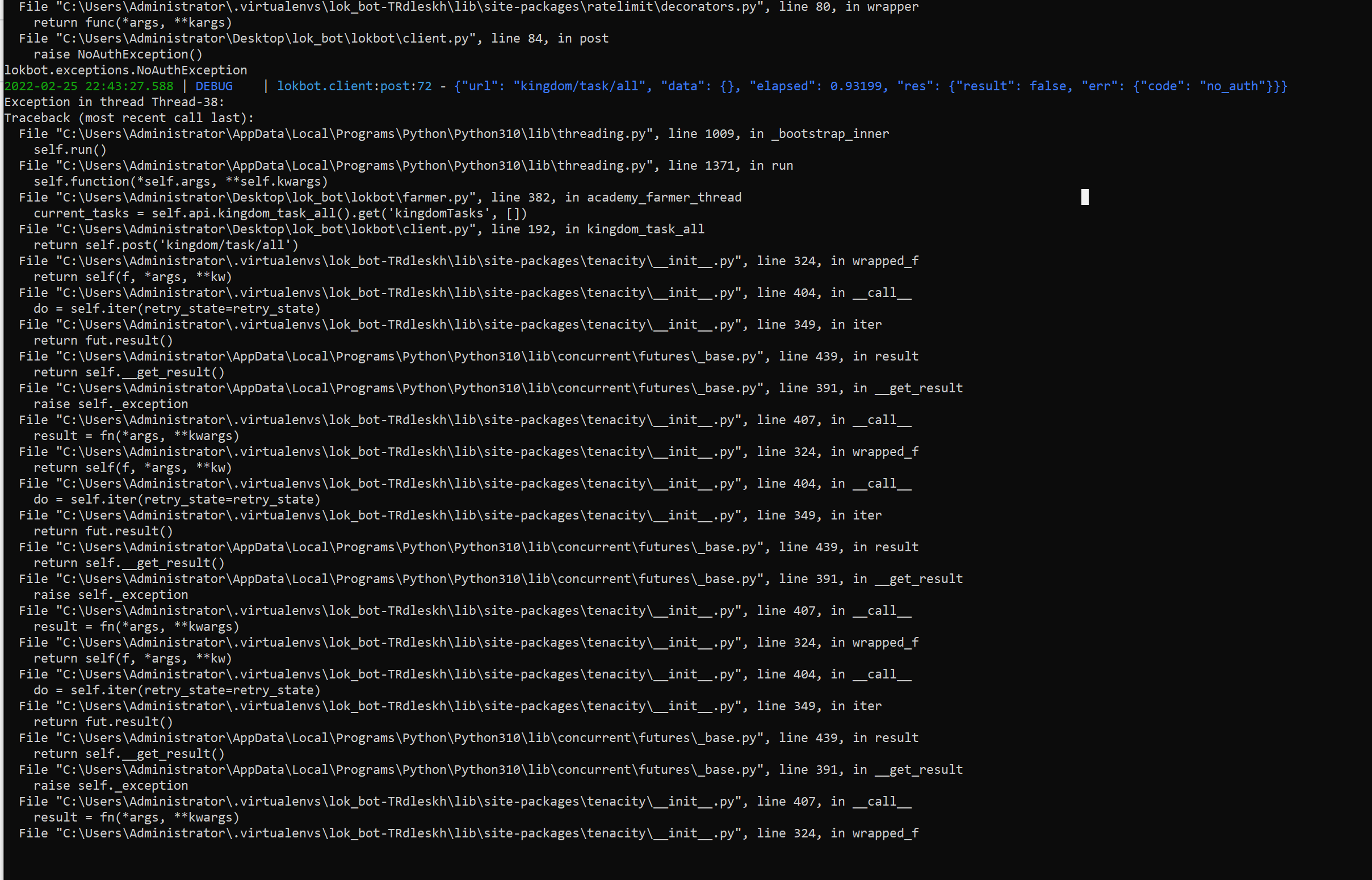
Task: Click the raise self._exception line
Action: click(x=111, y=404)
